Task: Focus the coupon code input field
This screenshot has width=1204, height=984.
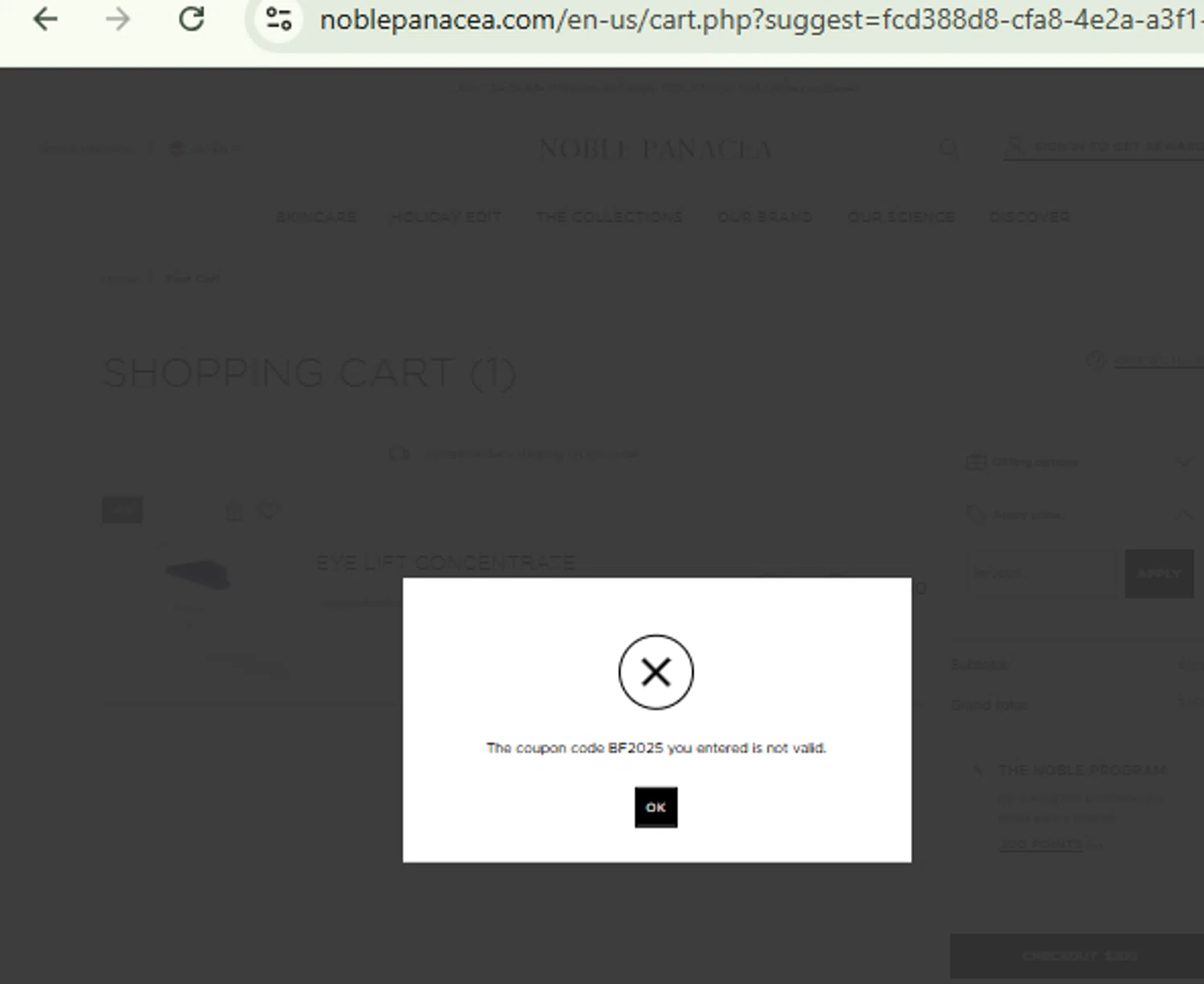Action: click(1041, 574)
